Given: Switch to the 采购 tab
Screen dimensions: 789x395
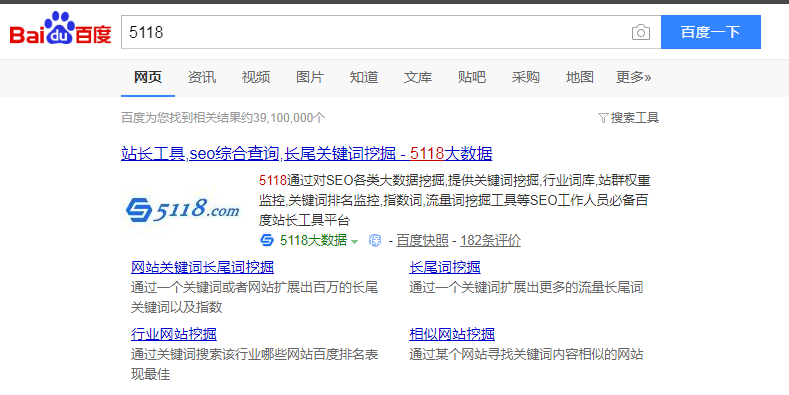Looking at the screenshot, I should pyautogui.click(x=526, y=77).
